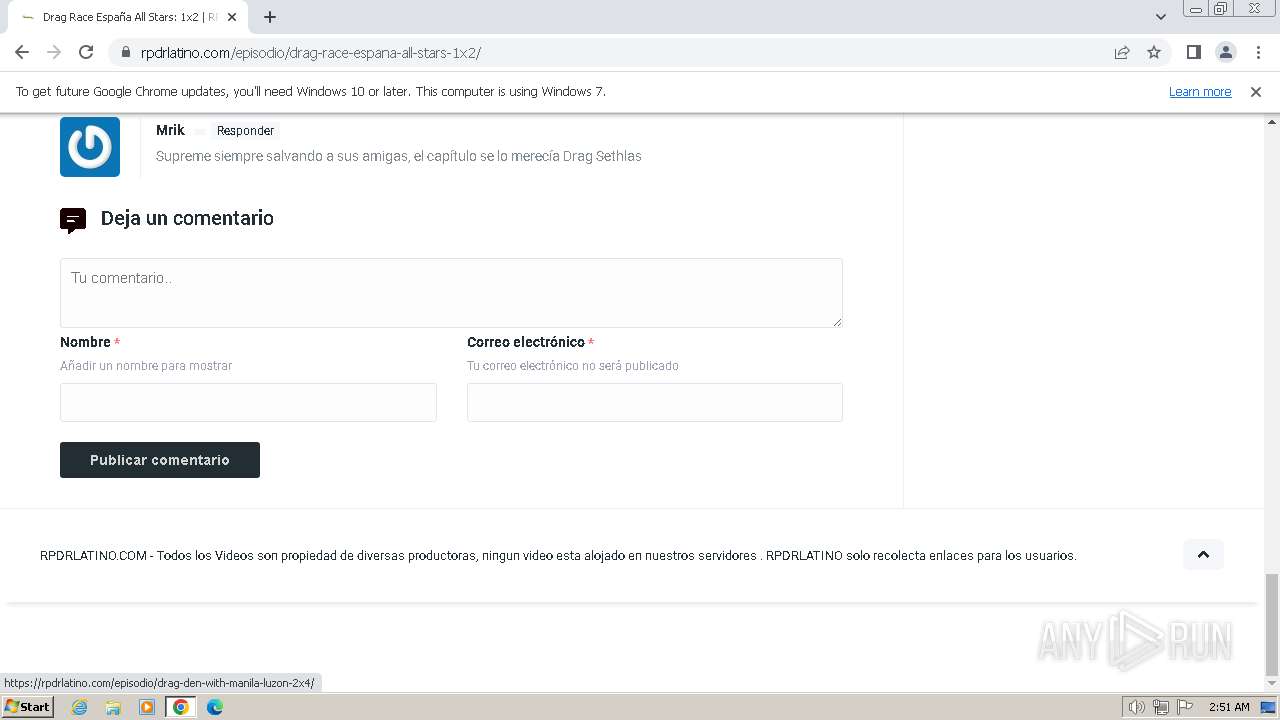
Task: Click 'Tu correo electrónico no será publicado' hint
Action: (573, 366)
